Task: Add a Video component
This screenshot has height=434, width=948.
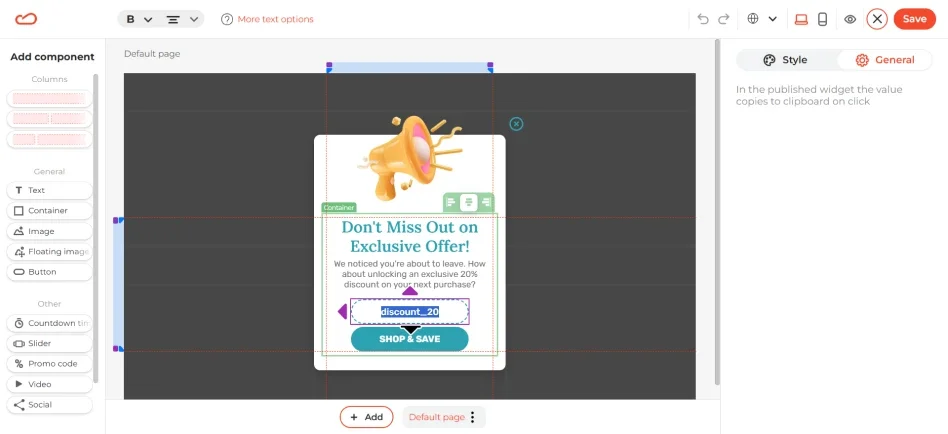Action: point(49,384)
